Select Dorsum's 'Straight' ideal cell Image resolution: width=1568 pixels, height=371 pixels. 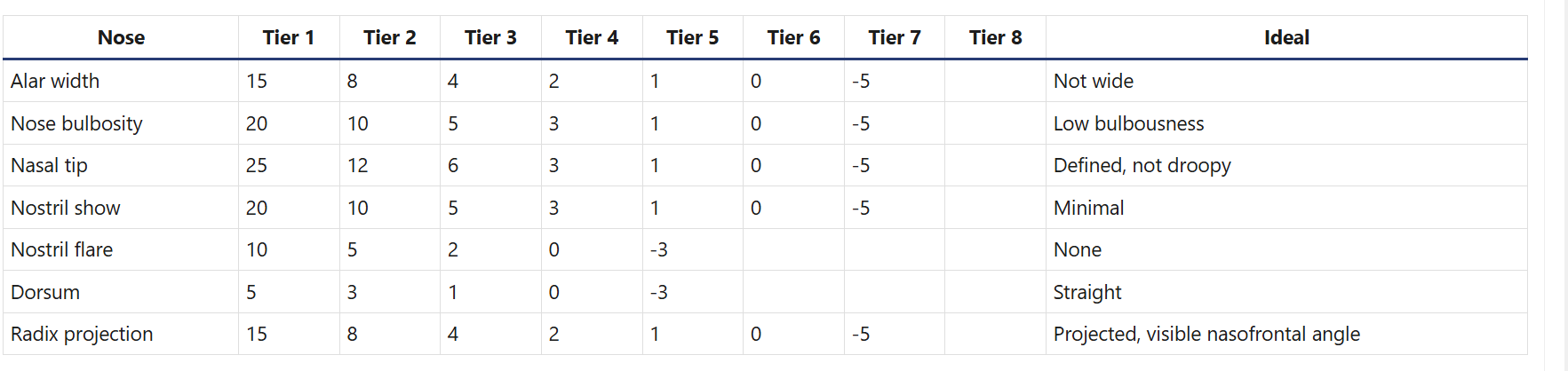pos(1087,292)
